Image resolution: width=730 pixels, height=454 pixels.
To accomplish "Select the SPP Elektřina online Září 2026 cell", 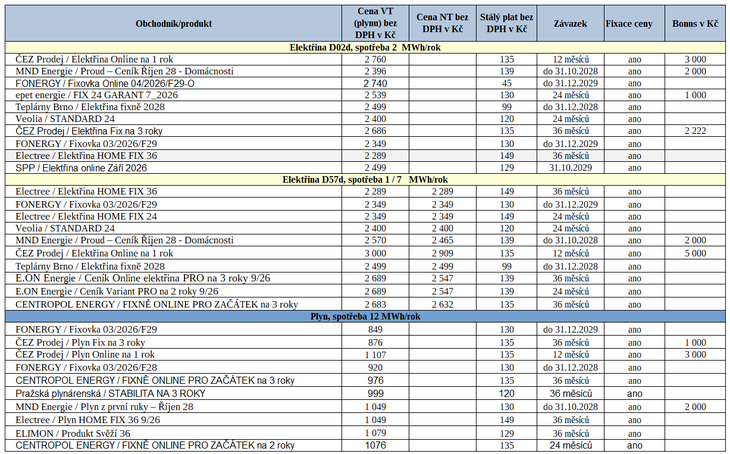I will [174, 168].
